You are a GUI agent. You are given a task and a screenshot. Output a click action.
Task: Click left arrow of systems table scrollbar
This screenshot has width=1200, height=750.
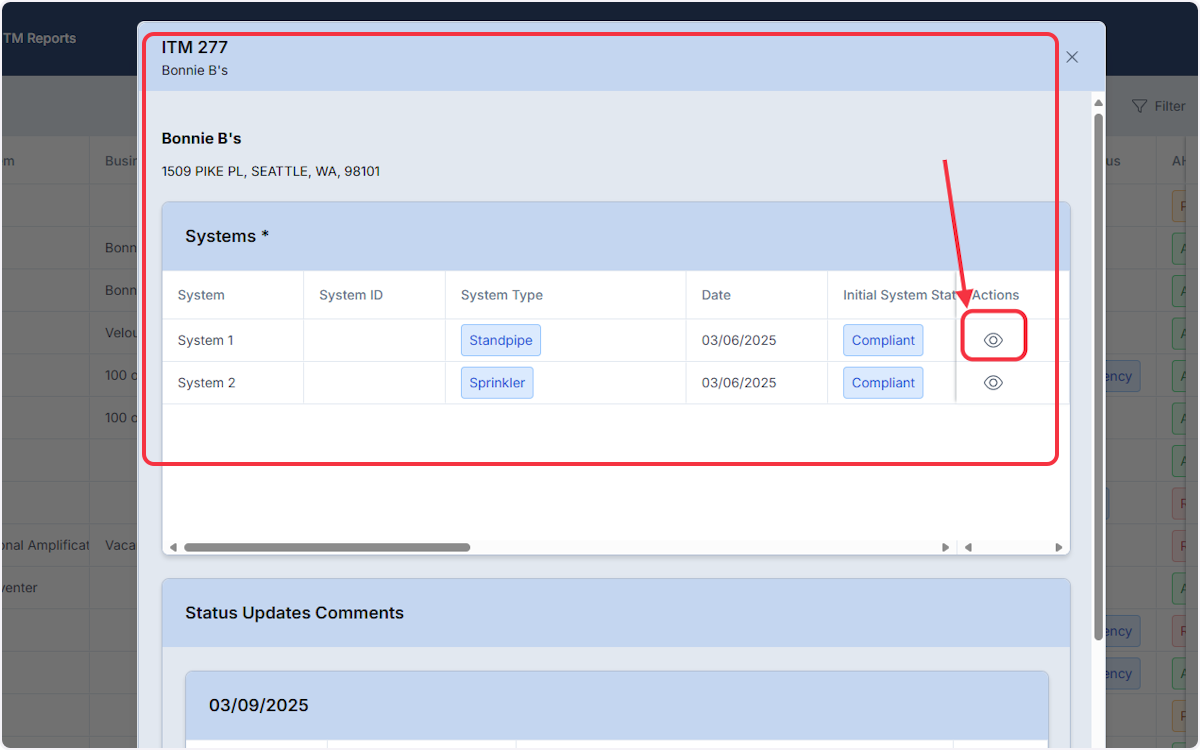pyautogui.click(x=173, y=547)
